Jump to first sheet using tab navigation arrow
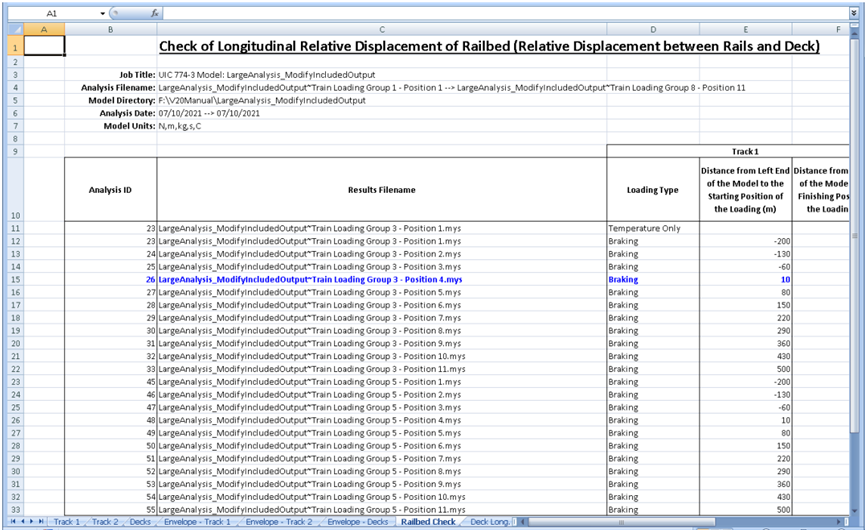865x530 pixels. point(11,522)
